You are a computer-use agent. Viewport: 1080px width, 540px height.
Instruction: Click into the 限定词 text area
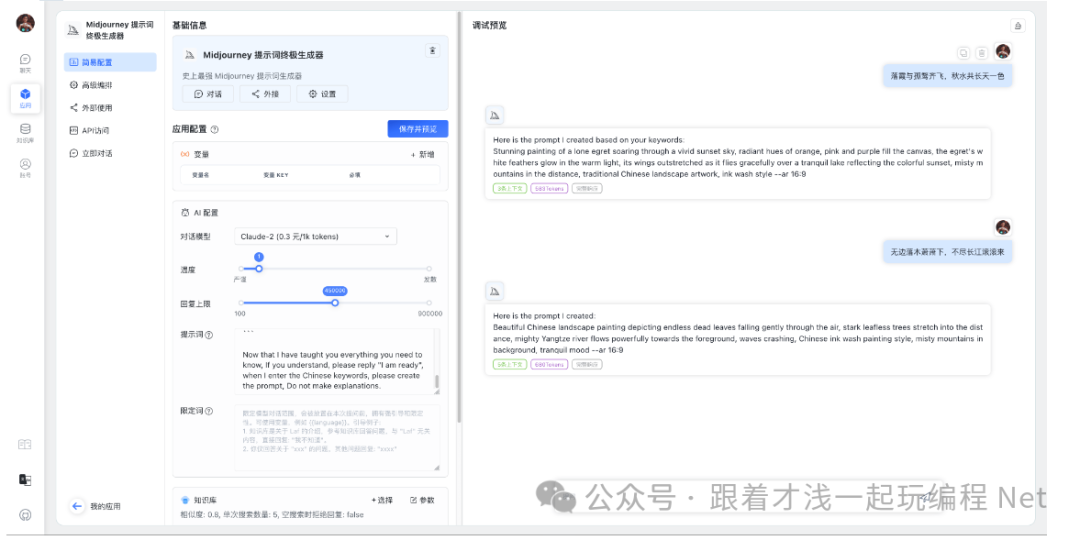coord(337,437)
